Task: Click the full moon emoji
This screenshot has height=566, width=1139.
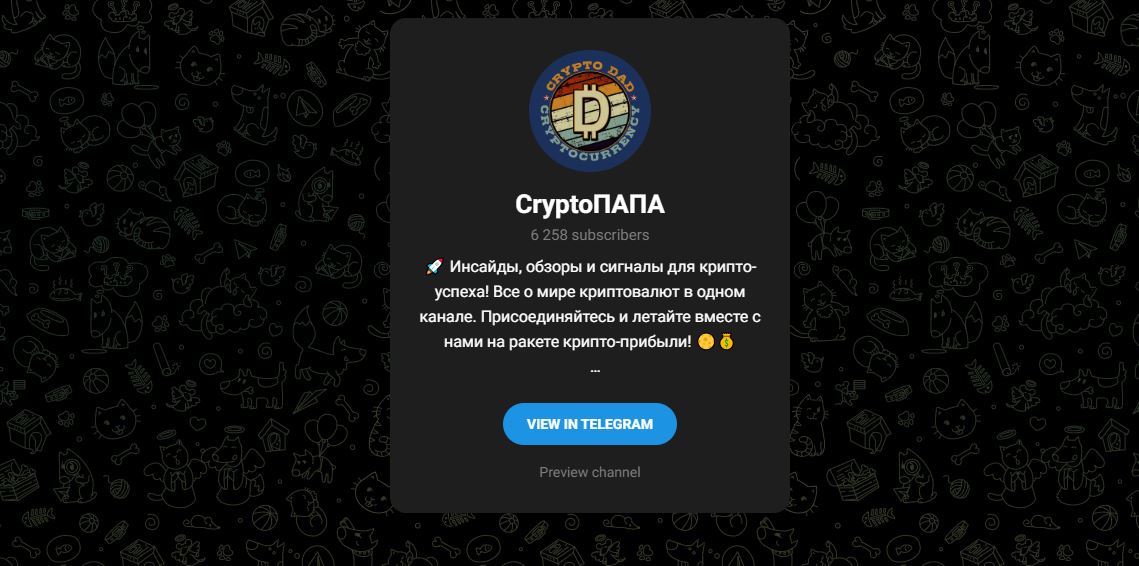Action: click(x=705, y=341)
